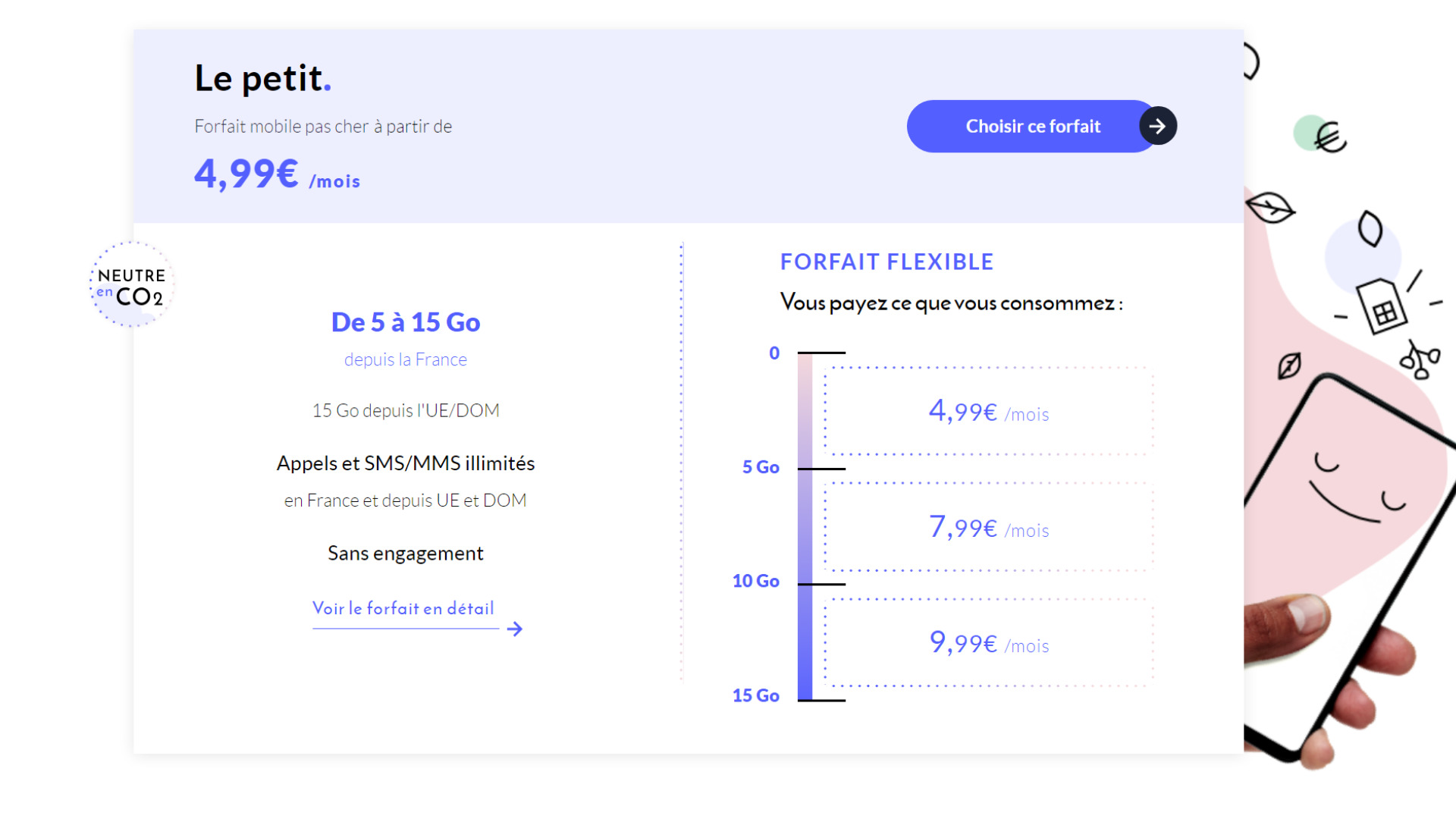Viewport: 1456px width, 819px height.
Task: Click the Choisir ce forfait button
Action: pos(1033,126)
